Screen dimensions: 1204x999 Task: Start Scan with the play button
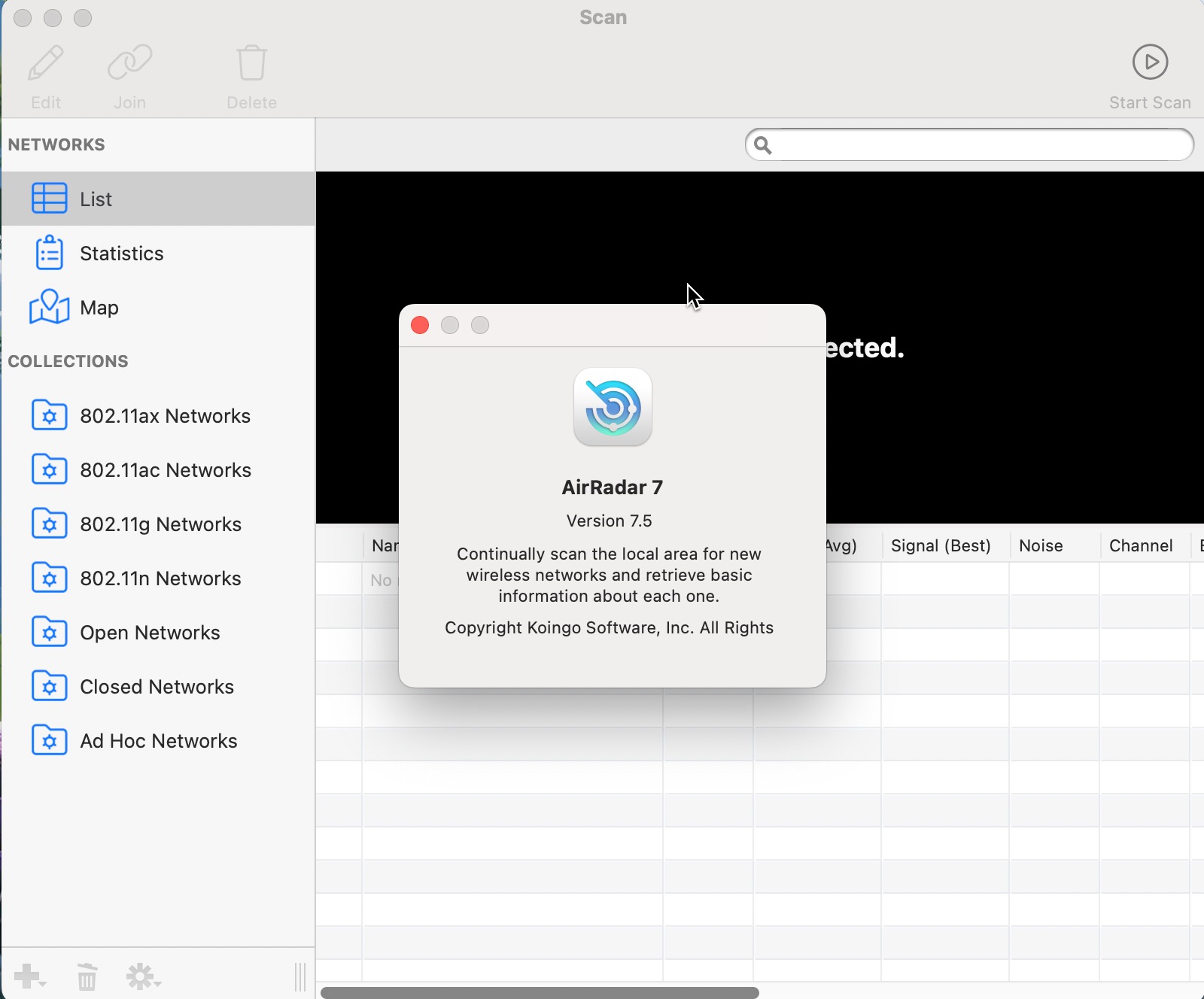(x=1150, y=62)
